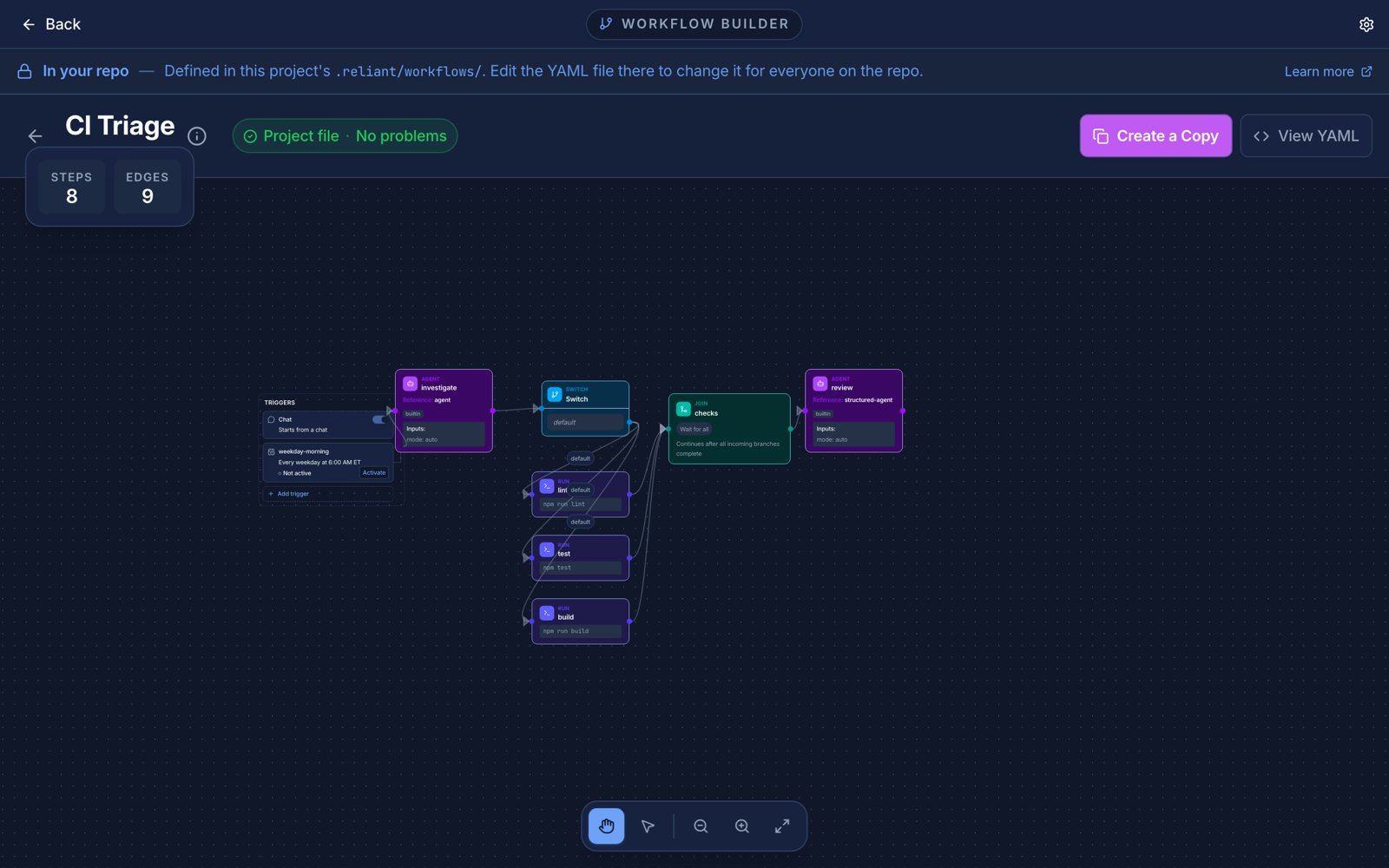The width and height of the screenshot is (1389, 868).
Task: Click the Workflow Builder title pill
Action: coord(694,24)
